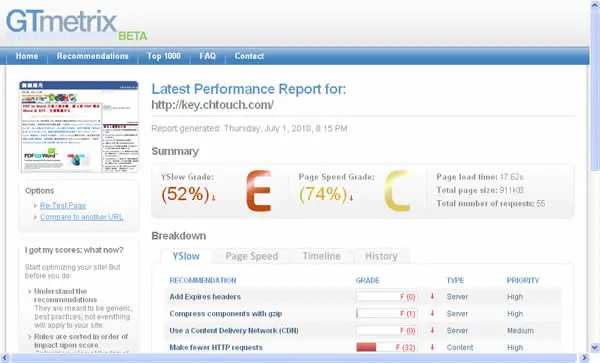
Task: Click red arrow on Compress components with gzip row
Action: pos(432,313)
